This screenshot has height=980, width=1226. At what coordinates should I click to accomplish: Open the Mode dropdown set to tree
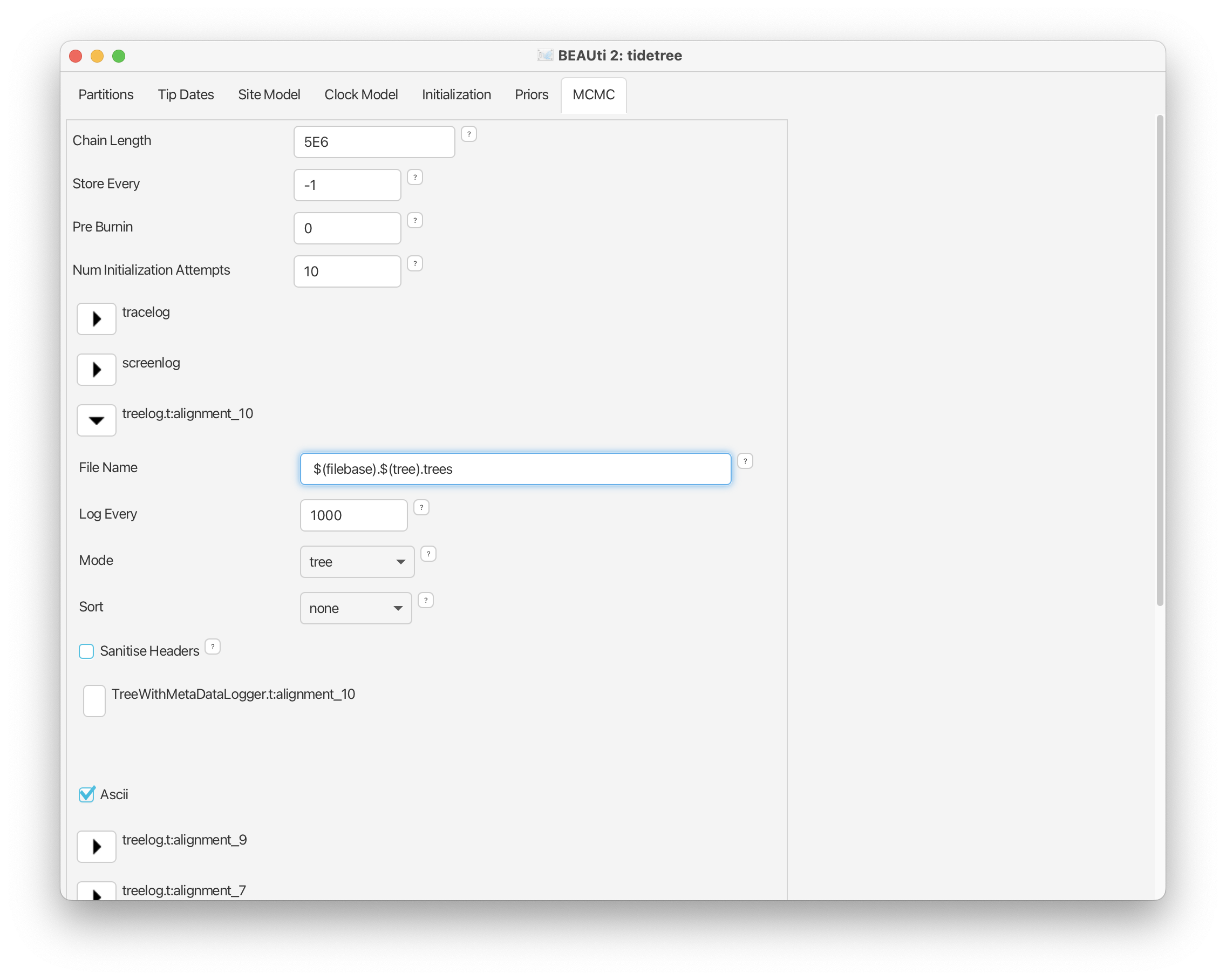[357, 562]
